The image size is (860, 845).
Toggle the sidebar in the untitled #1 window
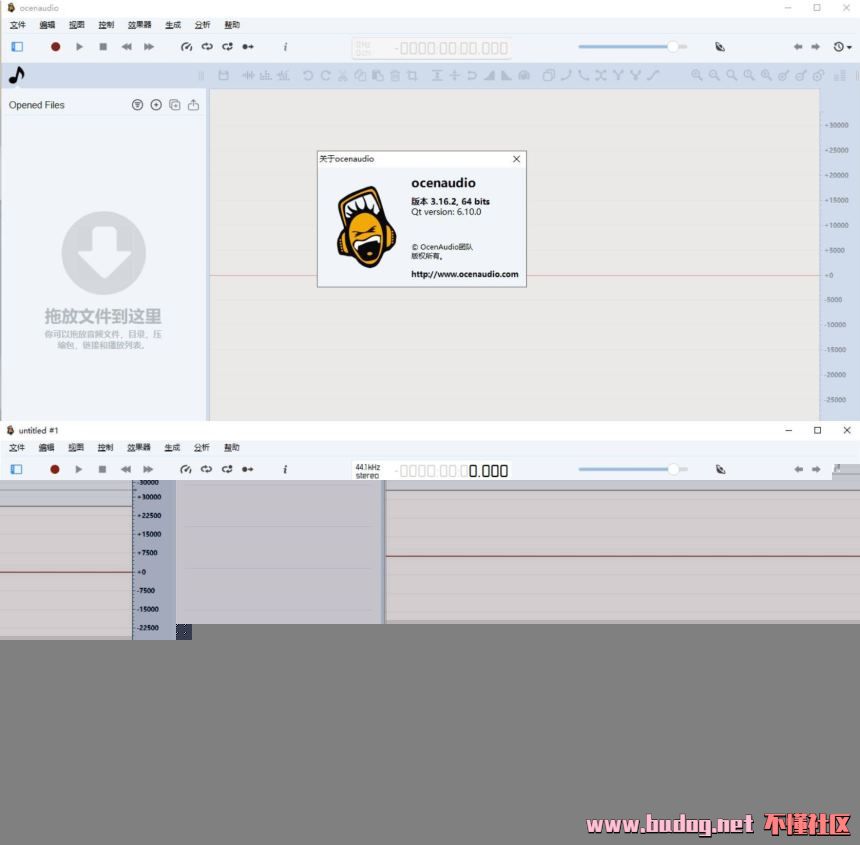point(17,469)
